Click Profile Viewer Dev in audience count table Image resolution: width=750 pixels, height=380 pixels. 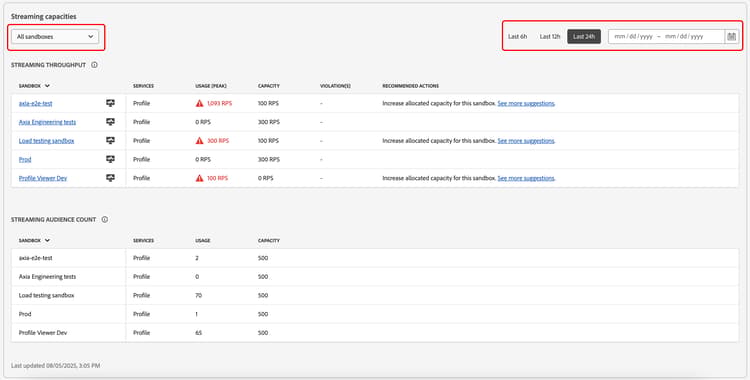pyautogui.click(x=43, y=333)
